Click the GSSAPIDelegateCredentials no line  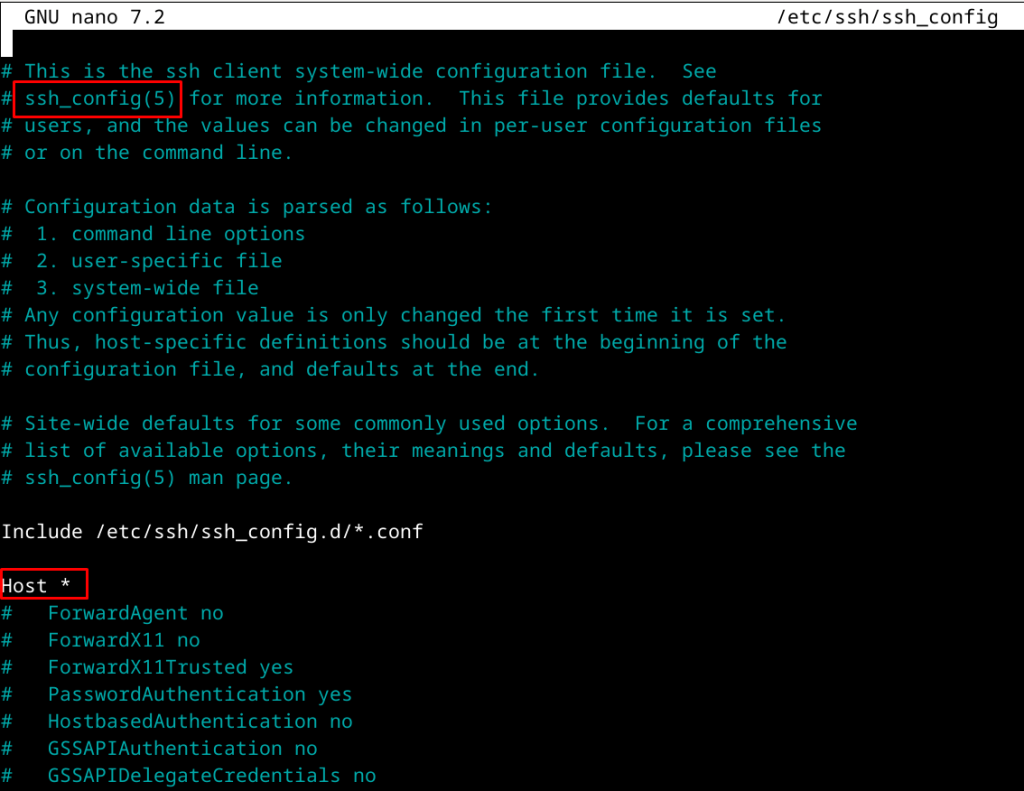211,775
